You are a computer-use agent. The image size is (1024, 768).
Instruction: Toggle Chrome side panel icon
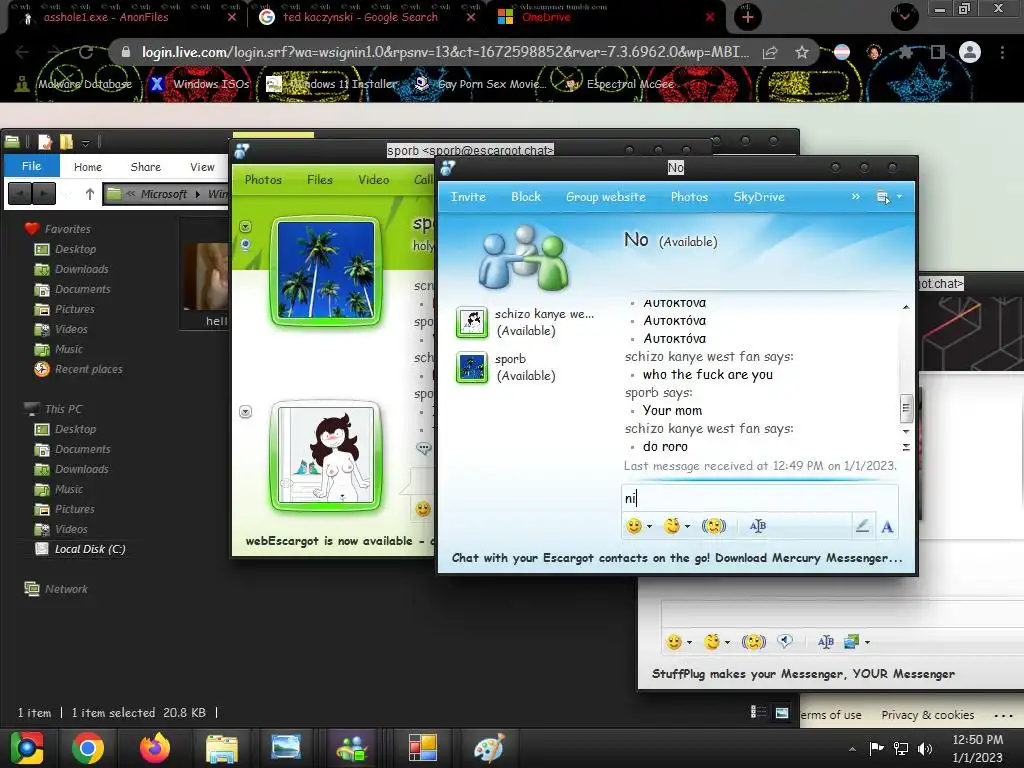coord(937,52)
